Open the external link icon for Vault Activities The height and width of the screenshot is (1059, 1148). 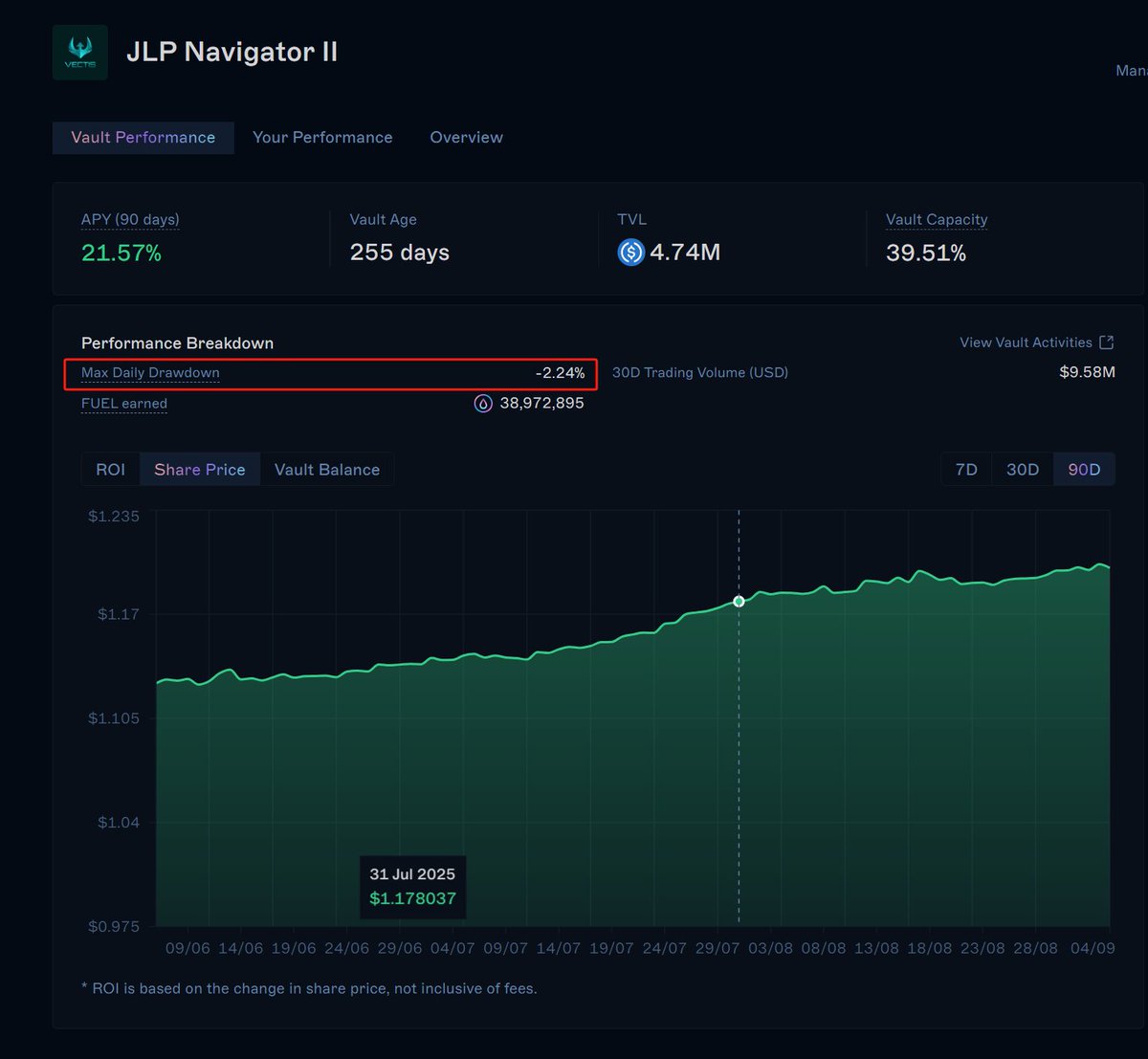click(1107, 342)
